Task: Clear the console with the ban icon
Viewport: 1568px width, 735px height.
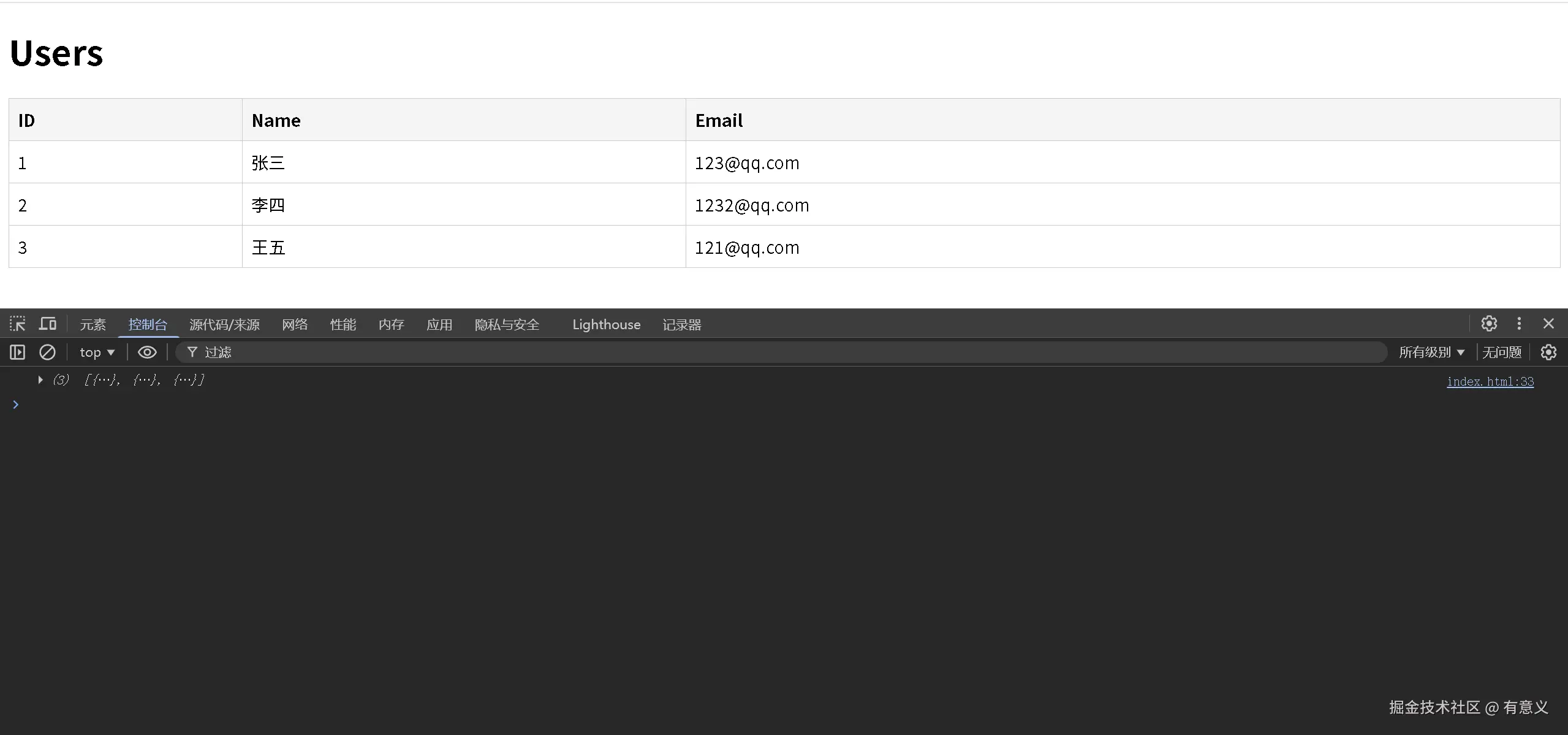Action: tap(47, 352)
